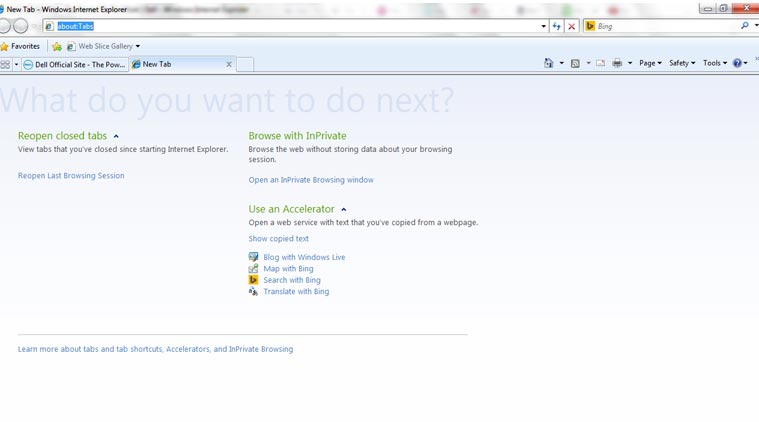Collapse Reopen closed tabs section arrow

116,136
